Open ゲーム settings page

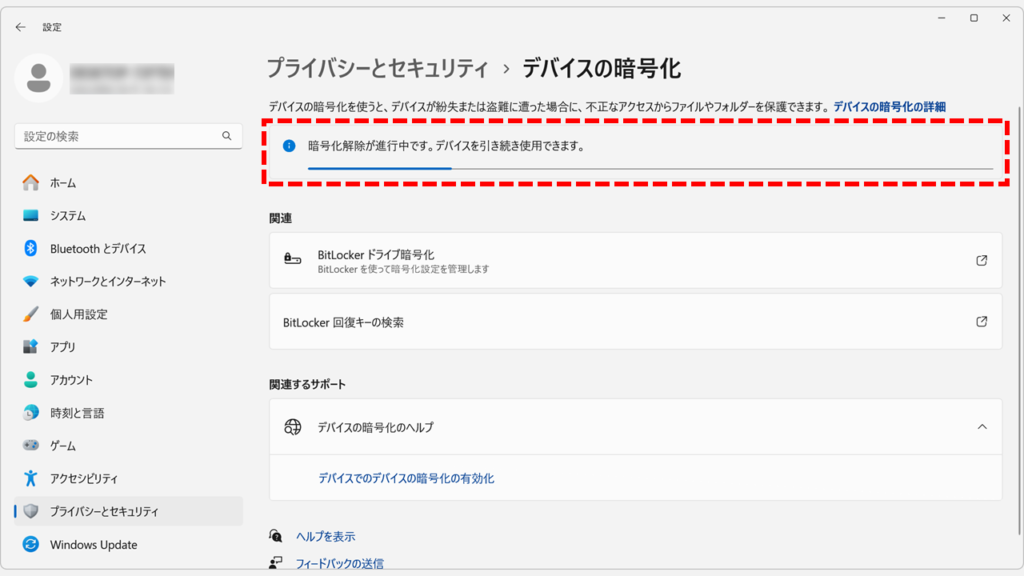tap(129, 445)
